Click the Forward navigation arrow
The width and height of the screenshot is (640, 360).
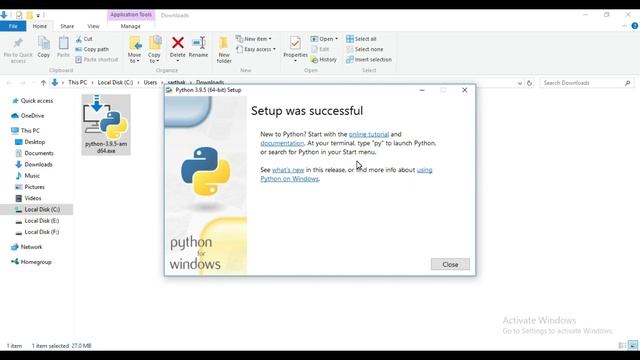(23, 83)
